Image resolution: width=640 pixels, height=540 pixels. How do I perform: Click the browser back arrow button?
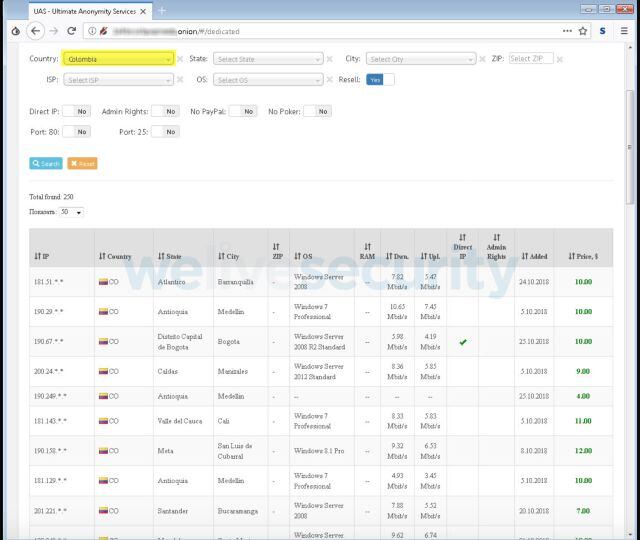(x=34, y=31)
